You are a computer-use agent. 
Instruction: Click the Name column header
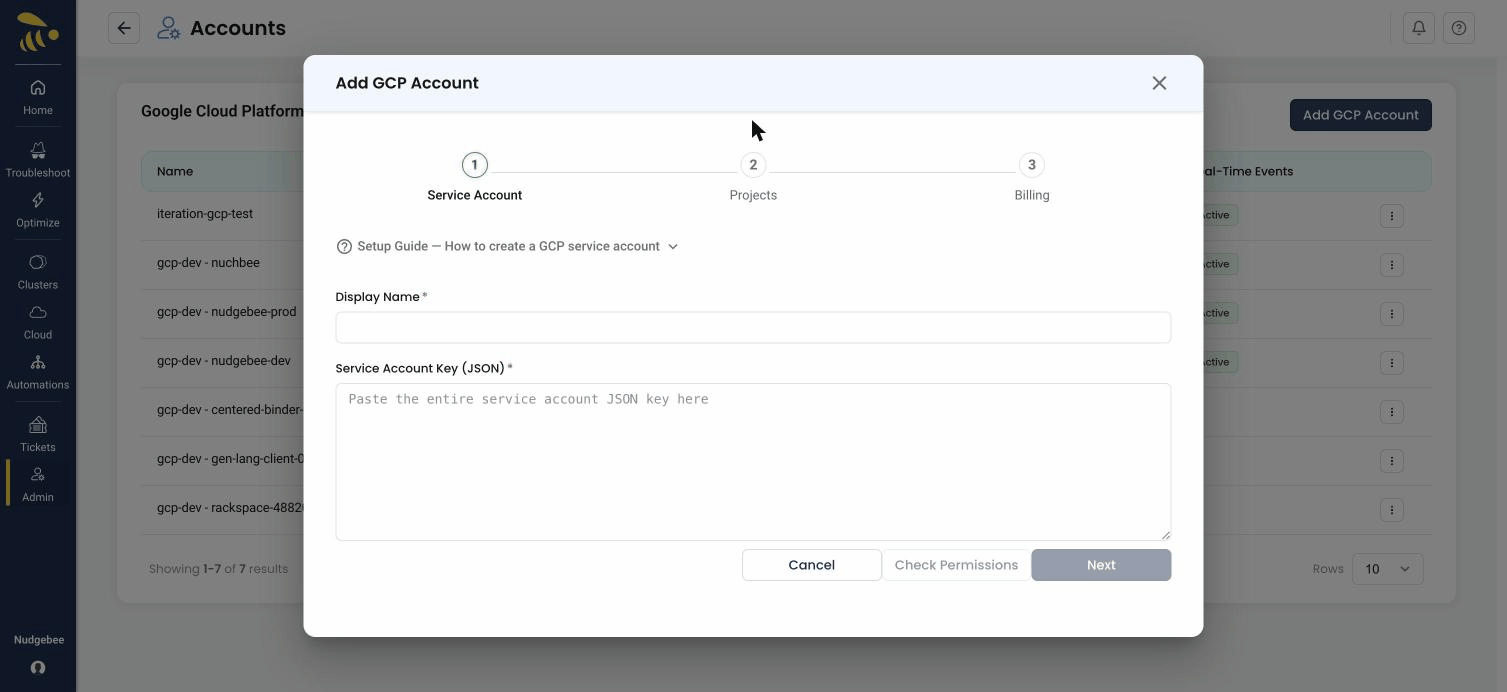[x=175, y=171]
